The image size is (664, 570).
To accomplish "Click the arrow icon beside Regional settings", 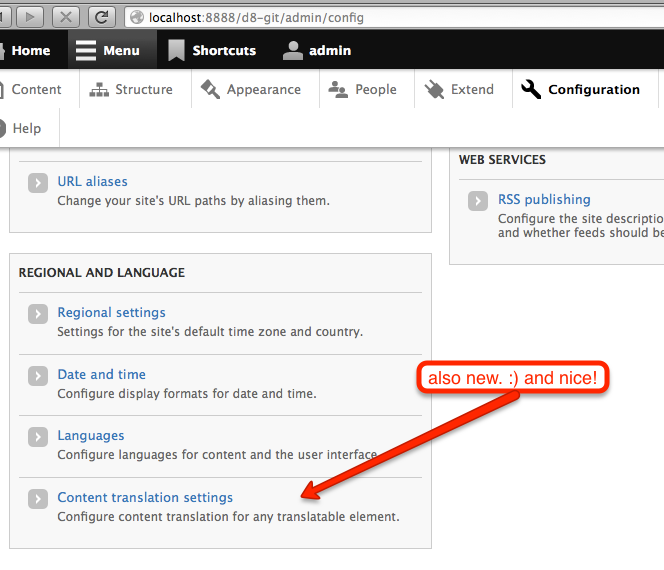I will click(38, 314).
